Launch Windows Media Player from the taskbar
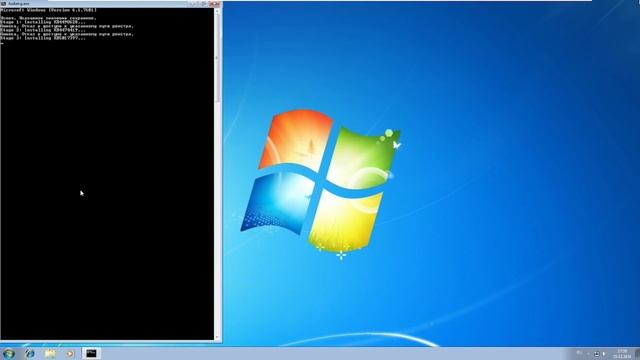Screen dimensions: 640x360 tap(70, 353)
